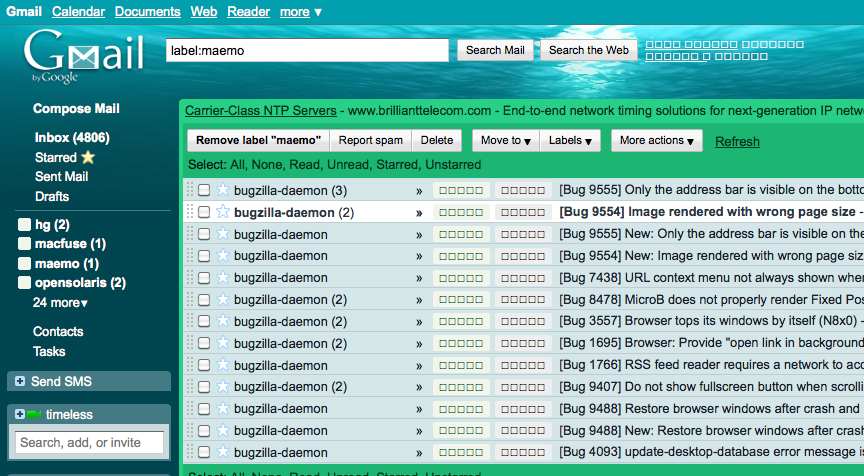The width and height of the screenshot is (864, 476).
Task: Check the bugzilla-daemon (3) Bug 9555 message
Action: point(204,190)
